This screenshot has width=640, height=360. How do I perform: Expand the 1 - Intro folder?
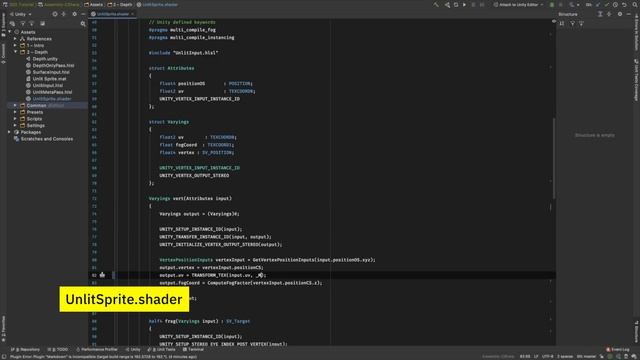[16, 45]
